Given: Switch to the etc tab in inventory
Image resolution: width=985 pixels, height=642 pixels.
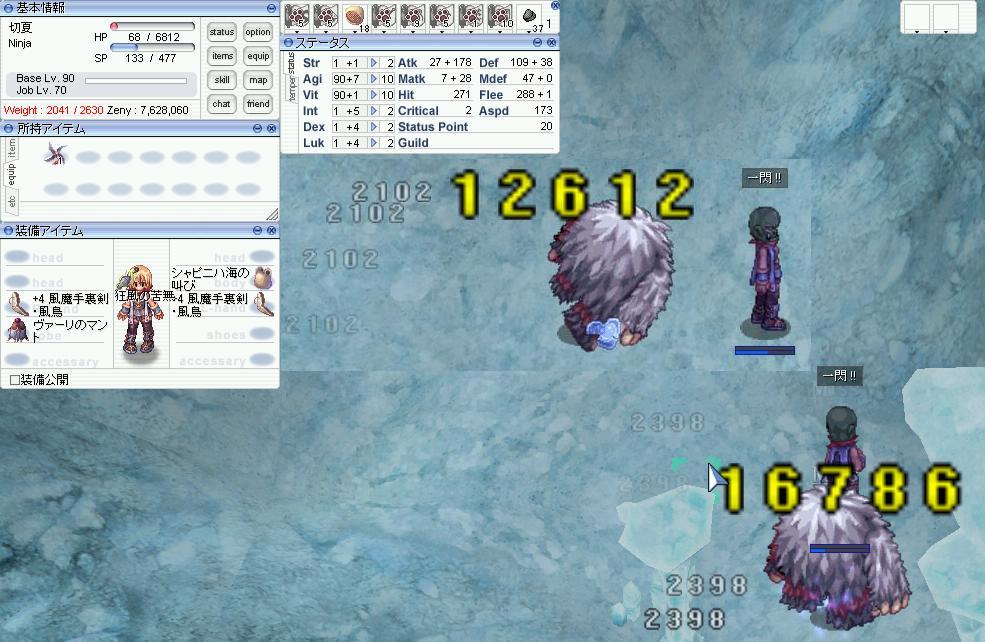Looking at the screenshot, I should 11,202.
